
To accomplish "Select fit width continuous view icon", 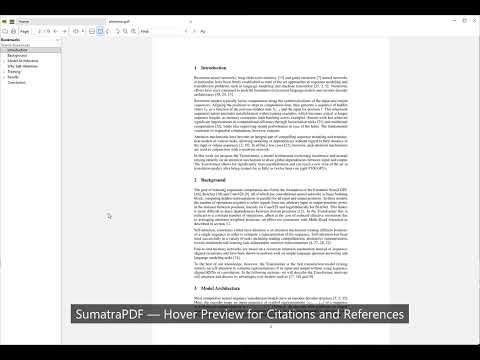I will click(92, 31).
